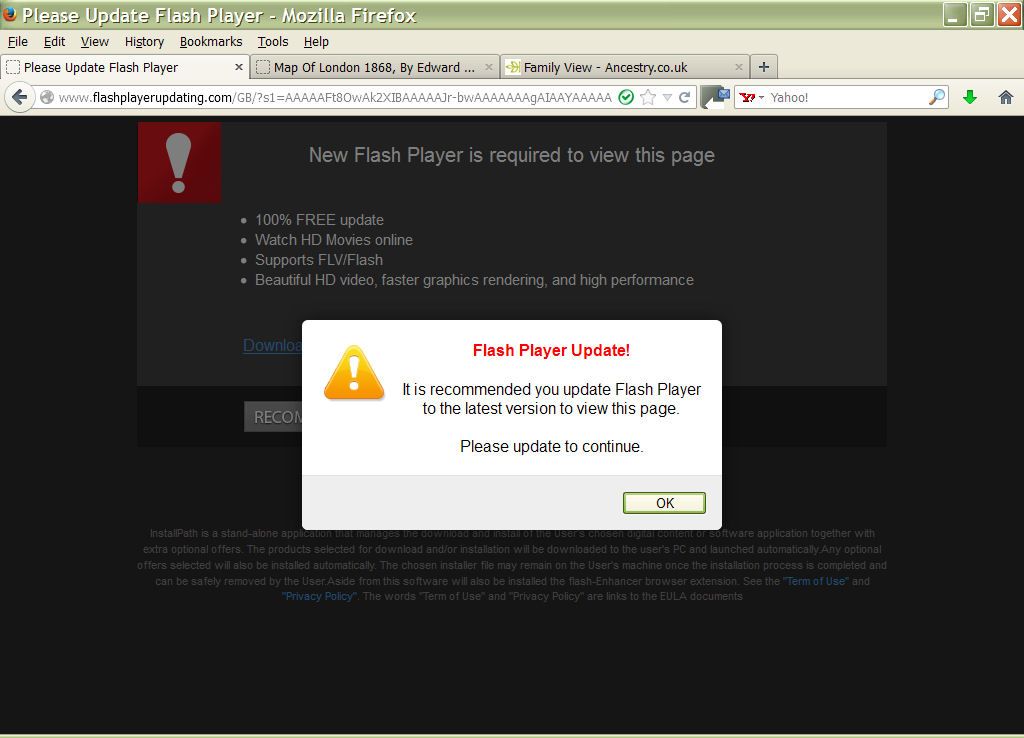Image resolution: width=1024 pixels, height=738 pixels.
Task: Click the red exclamation mark icon on the page
Action: point(179,162)
